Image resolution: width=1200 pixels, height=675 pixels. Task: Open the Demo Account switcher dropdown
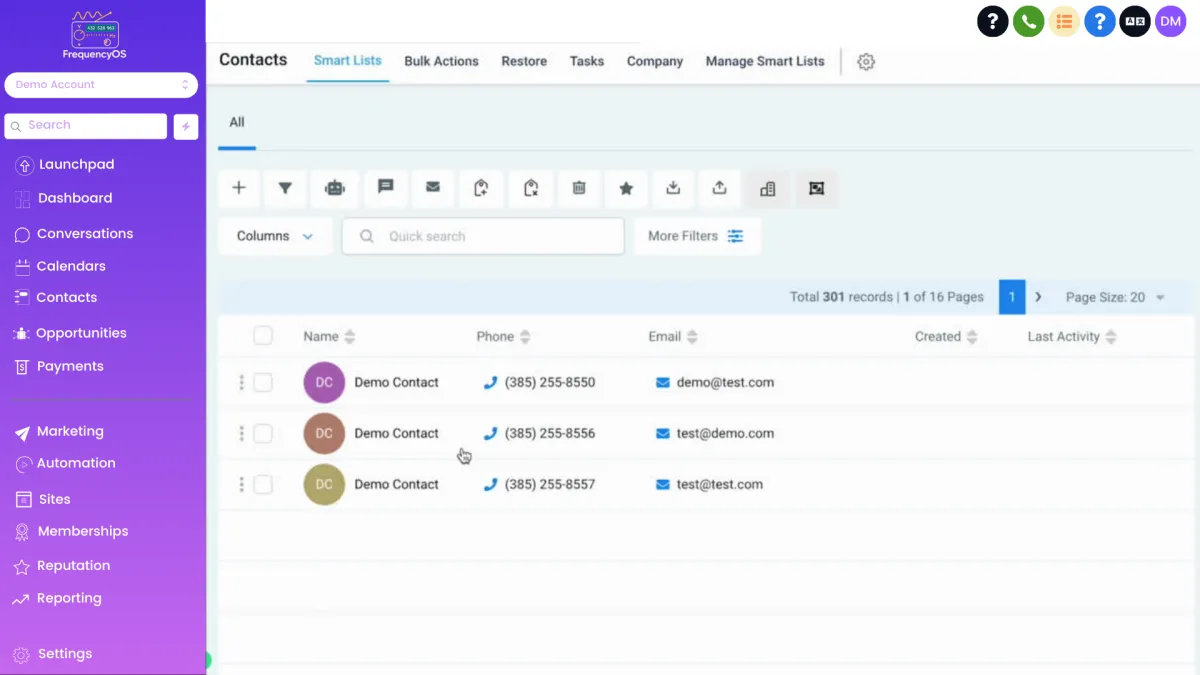(x=101, y=85)
